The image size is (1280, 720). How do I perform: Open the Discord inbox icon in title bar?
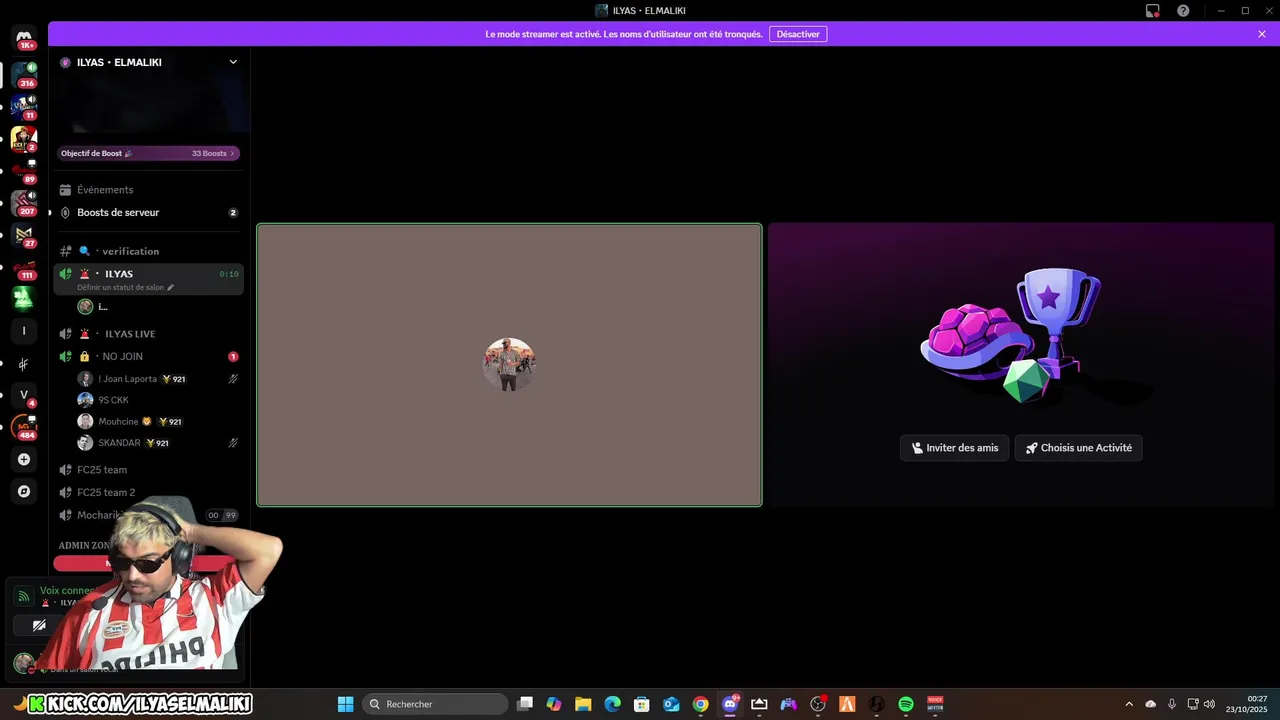tap(1152, 10)
